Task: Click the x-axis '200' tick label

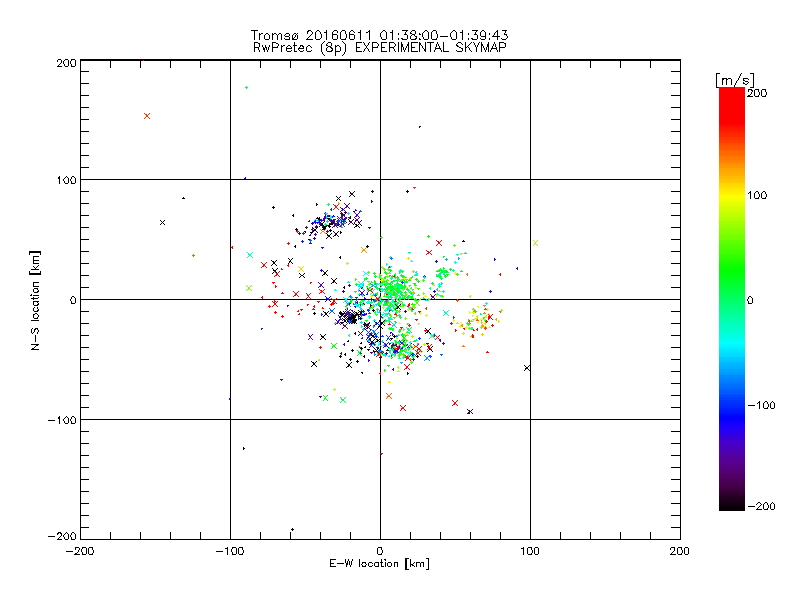Action: tap(680, 551)
